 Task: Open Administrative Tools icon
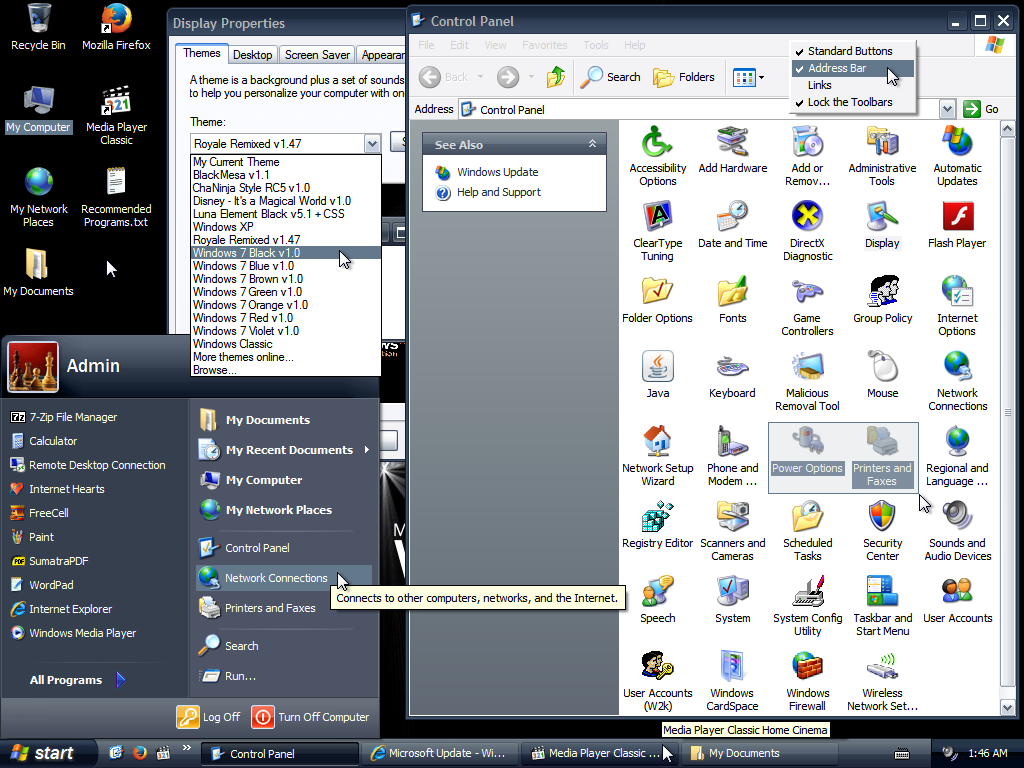pyautogui.click(x=882, y=155)
